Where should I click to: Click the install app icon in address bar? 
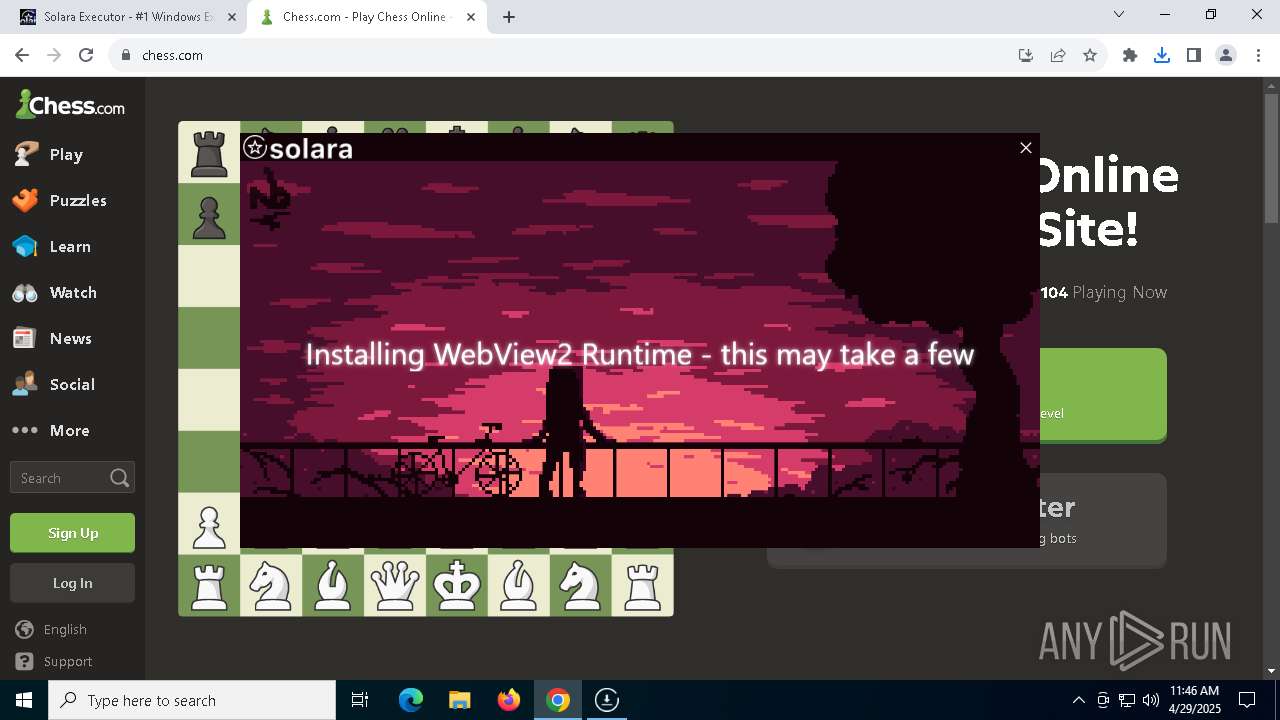point(1026,55)
